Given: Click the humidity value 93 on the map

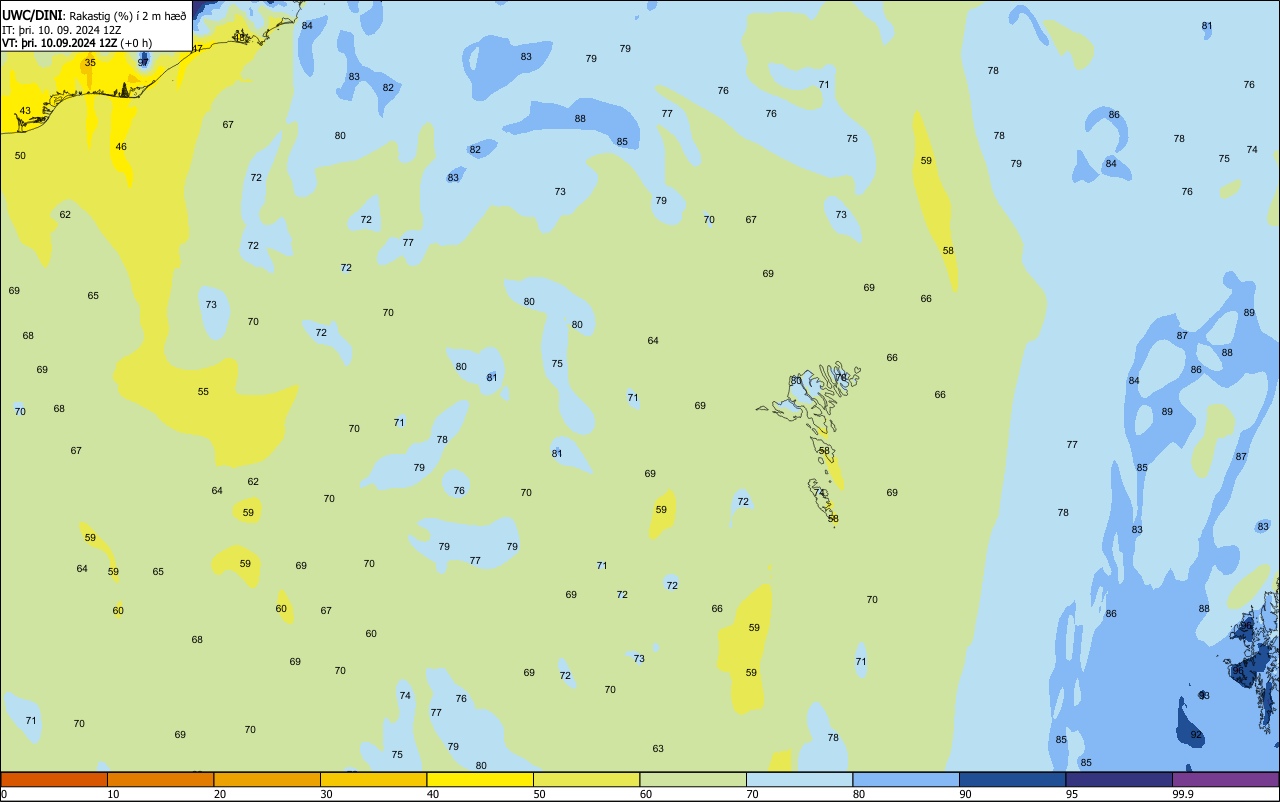Looking at the screenshot, I should (x=1204, y=696).
